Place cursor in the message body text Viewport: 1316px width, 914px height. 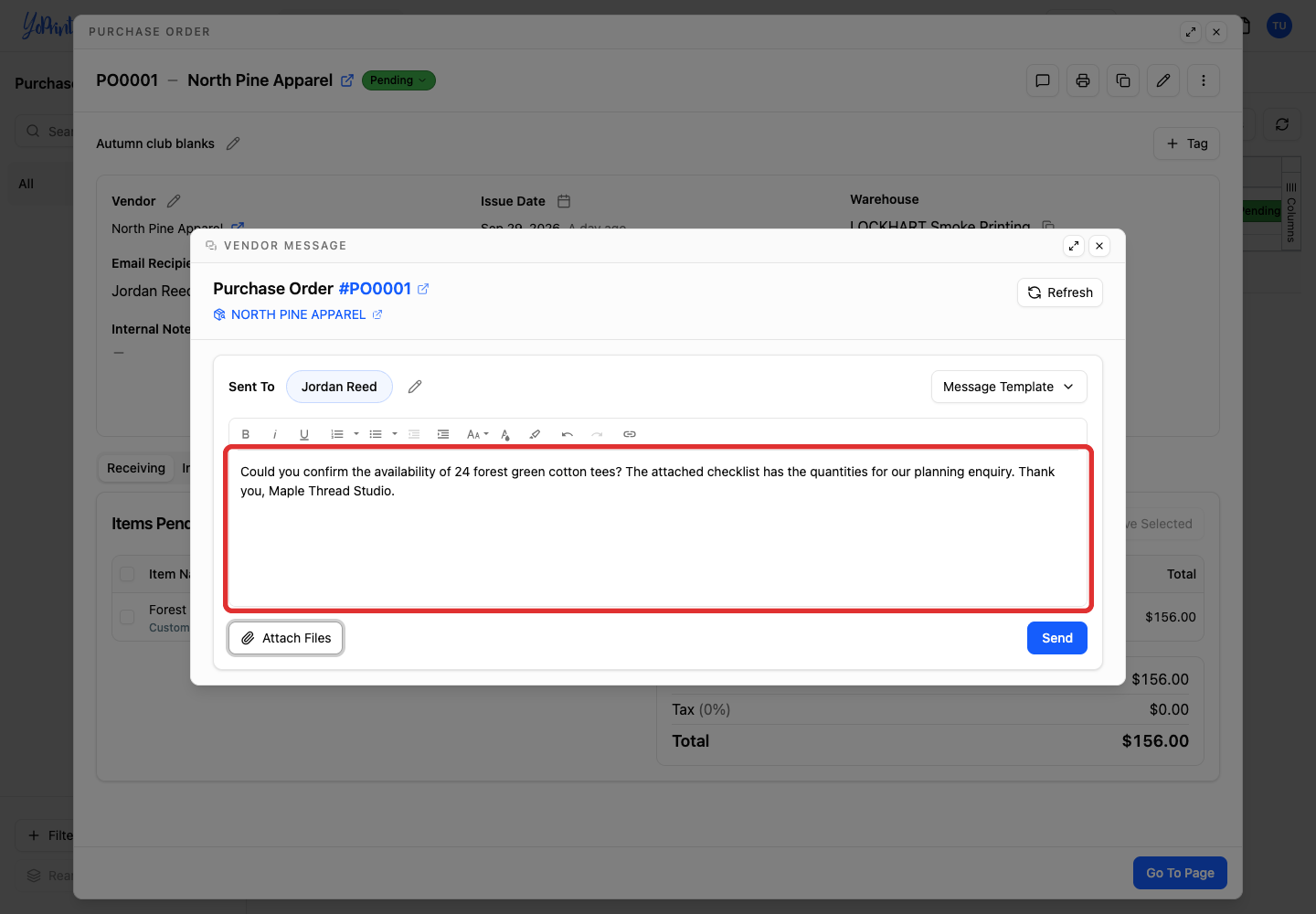coord(658,529)
